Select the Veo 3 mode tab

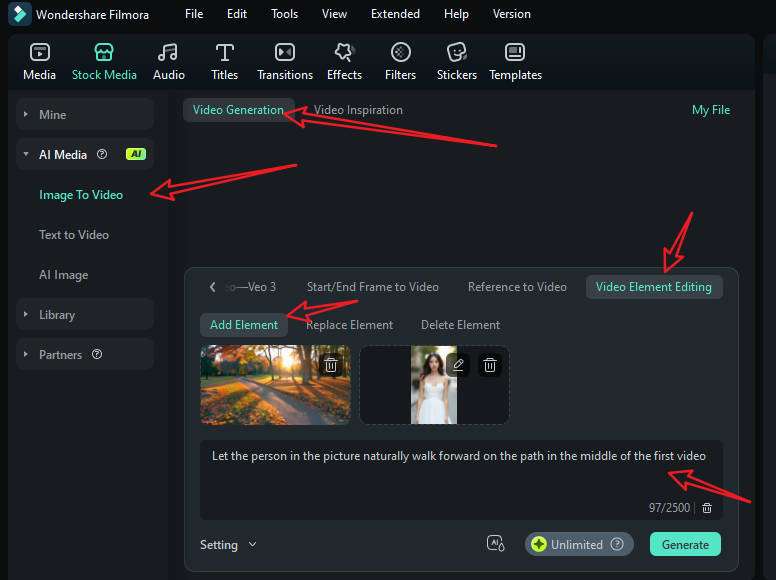click(x=252, y=287)
